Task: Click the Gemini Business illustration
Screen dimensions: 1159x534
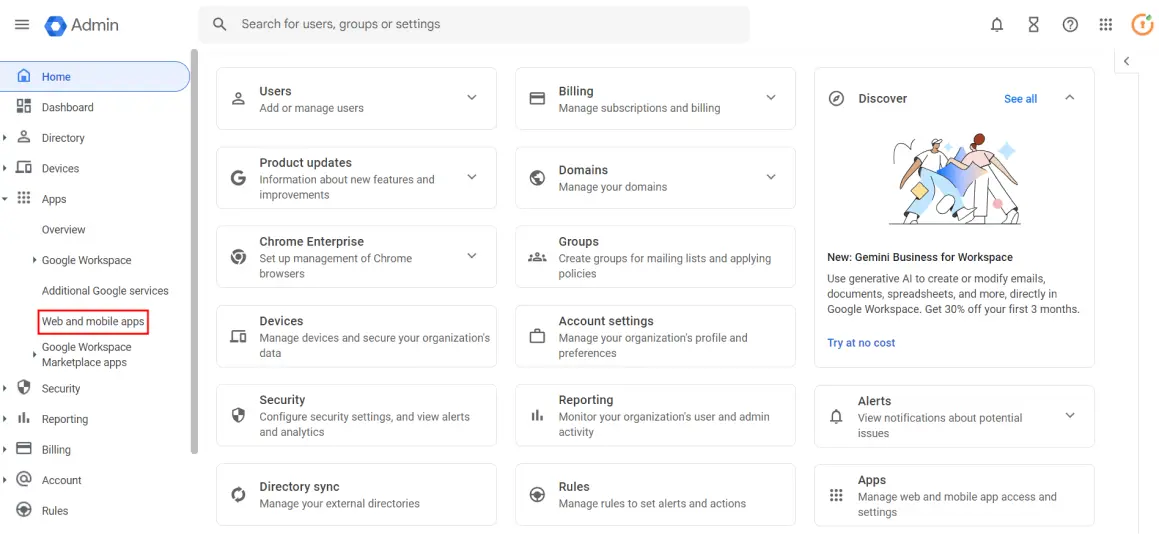Action: coord(956,180)
